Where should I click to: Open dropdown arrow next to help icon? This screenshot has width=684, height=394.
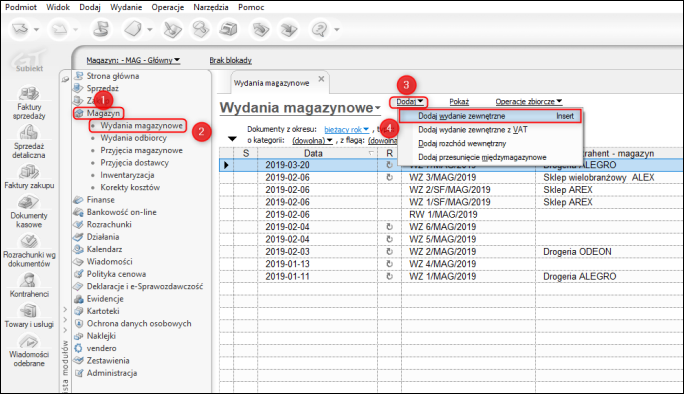pos(337,30)
